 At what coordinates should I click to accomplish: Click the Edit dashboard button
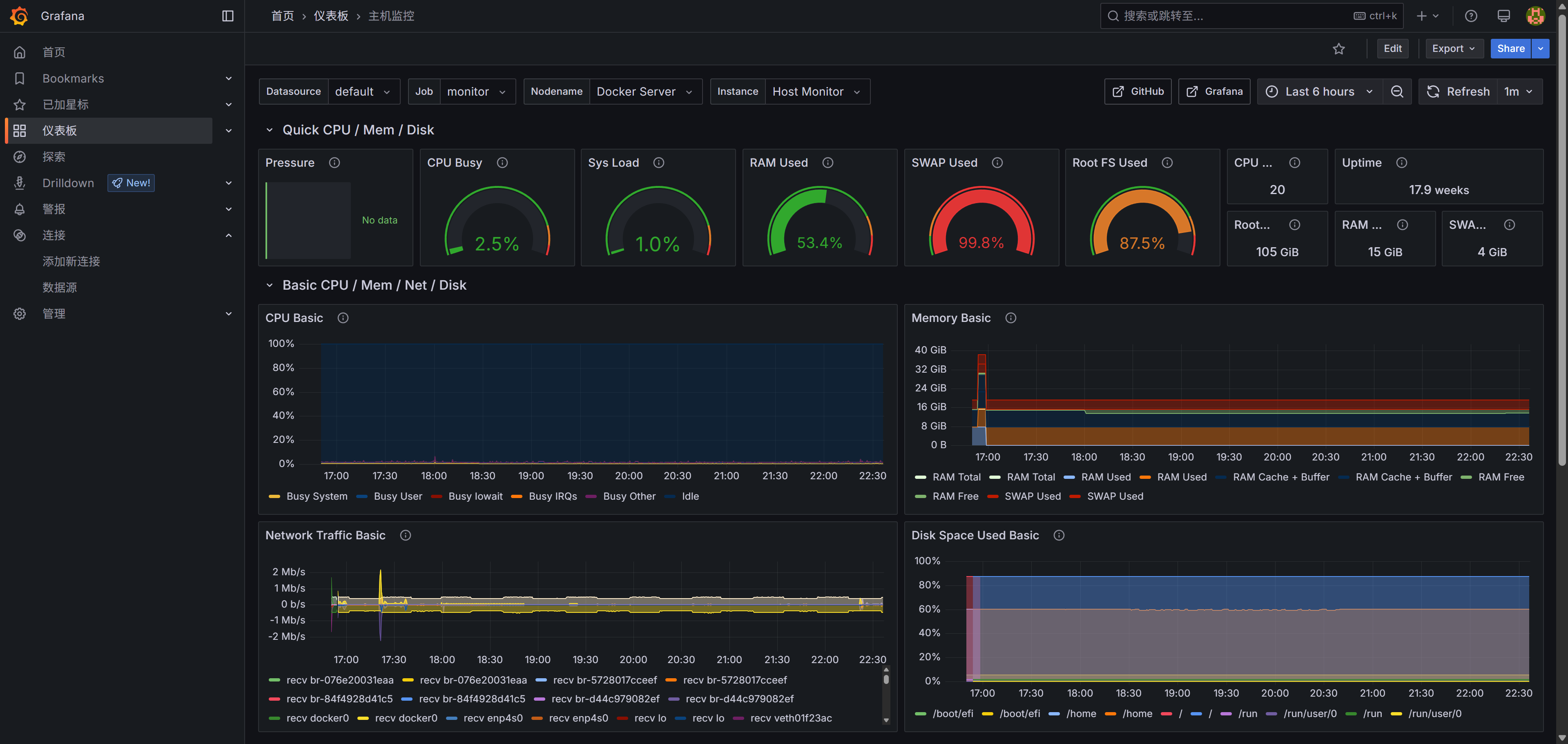tap(1392, 49)
